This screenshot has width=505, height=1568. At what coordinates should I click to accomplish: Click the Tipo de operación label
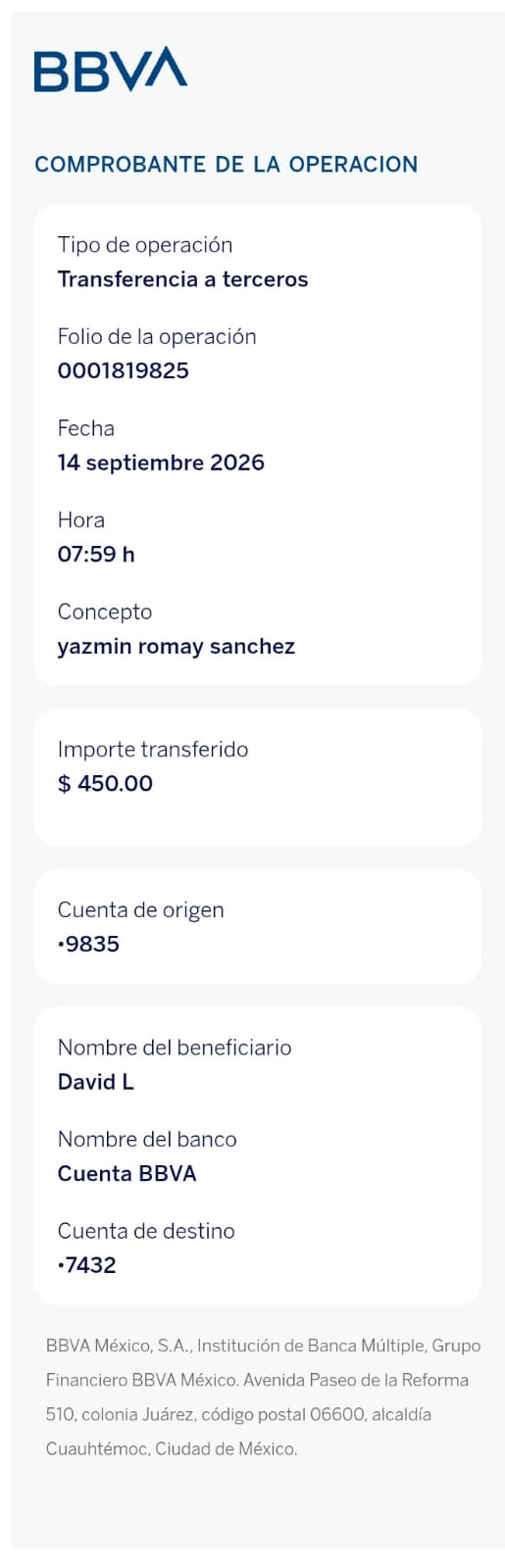click(x=145, y=245)
